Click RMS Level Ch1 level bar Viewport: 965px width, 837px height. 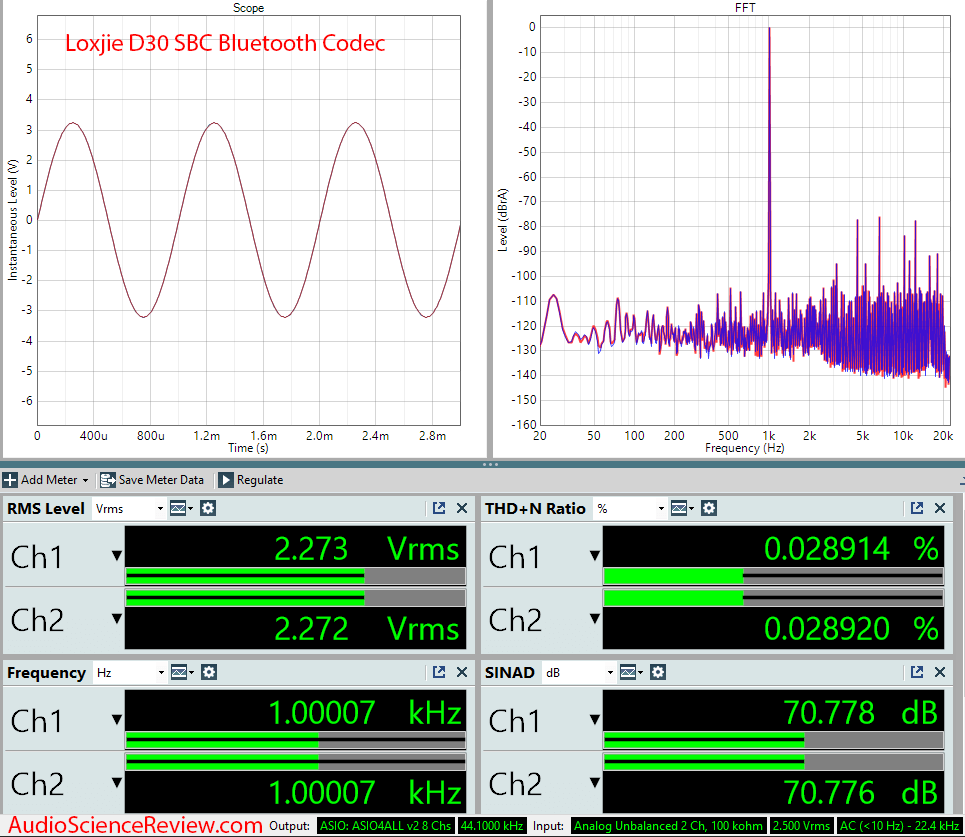pos(295,577)
